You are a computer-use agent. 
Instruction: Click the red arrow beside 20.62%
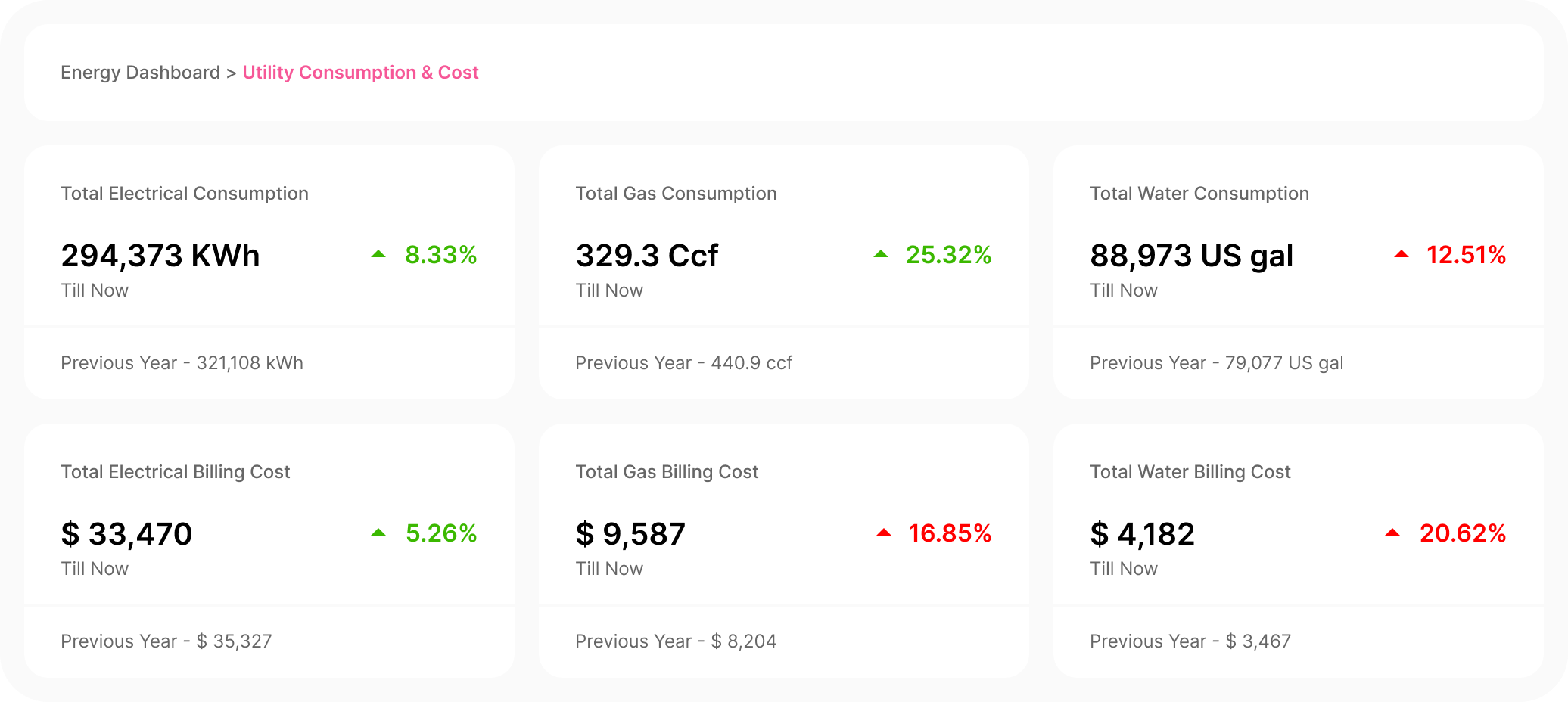coord(1392,533)
